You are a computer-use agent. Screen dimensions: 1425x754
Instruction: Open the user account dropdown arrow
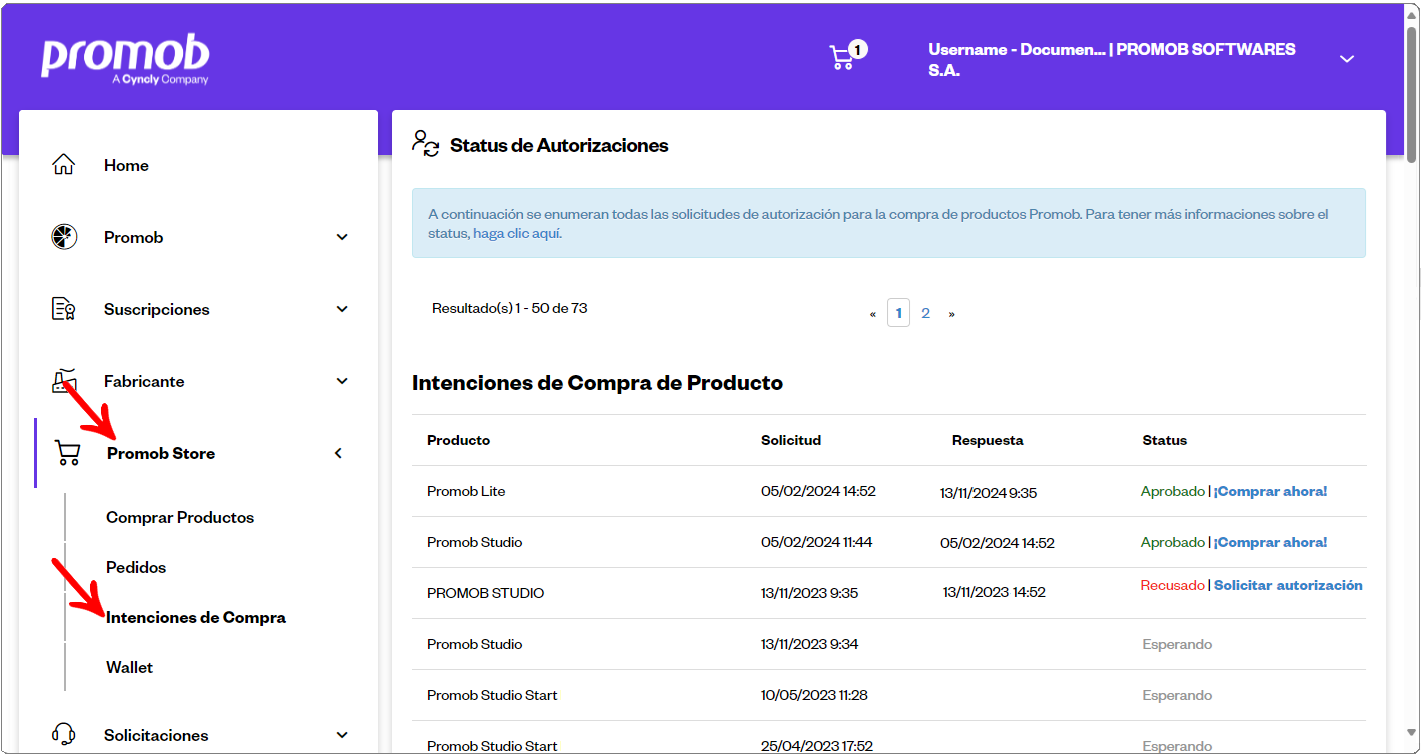[1347, 59]
